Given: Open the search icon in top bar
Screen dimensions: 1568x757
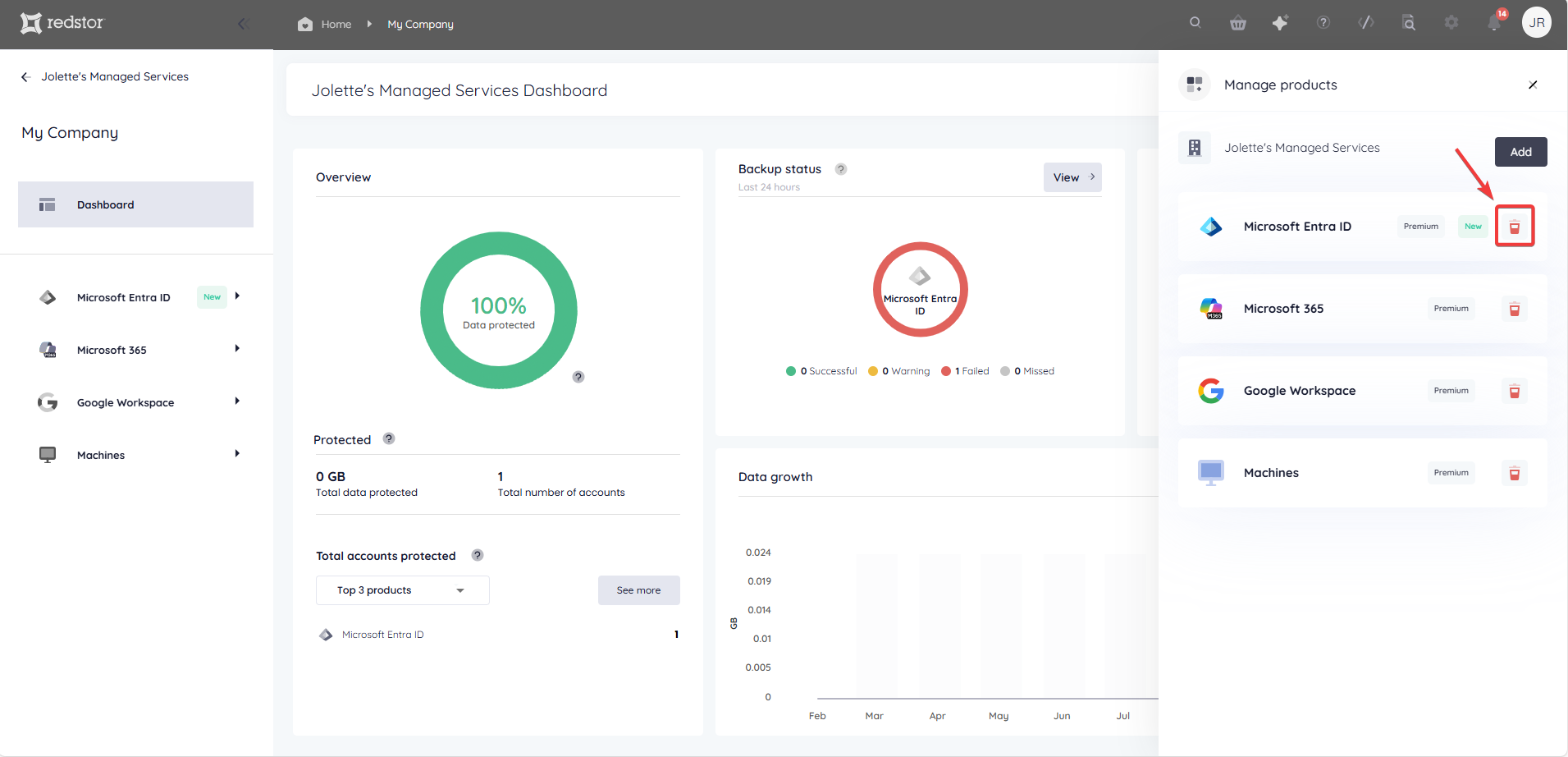Looking at the screenshot, I should pos(1195,23).
